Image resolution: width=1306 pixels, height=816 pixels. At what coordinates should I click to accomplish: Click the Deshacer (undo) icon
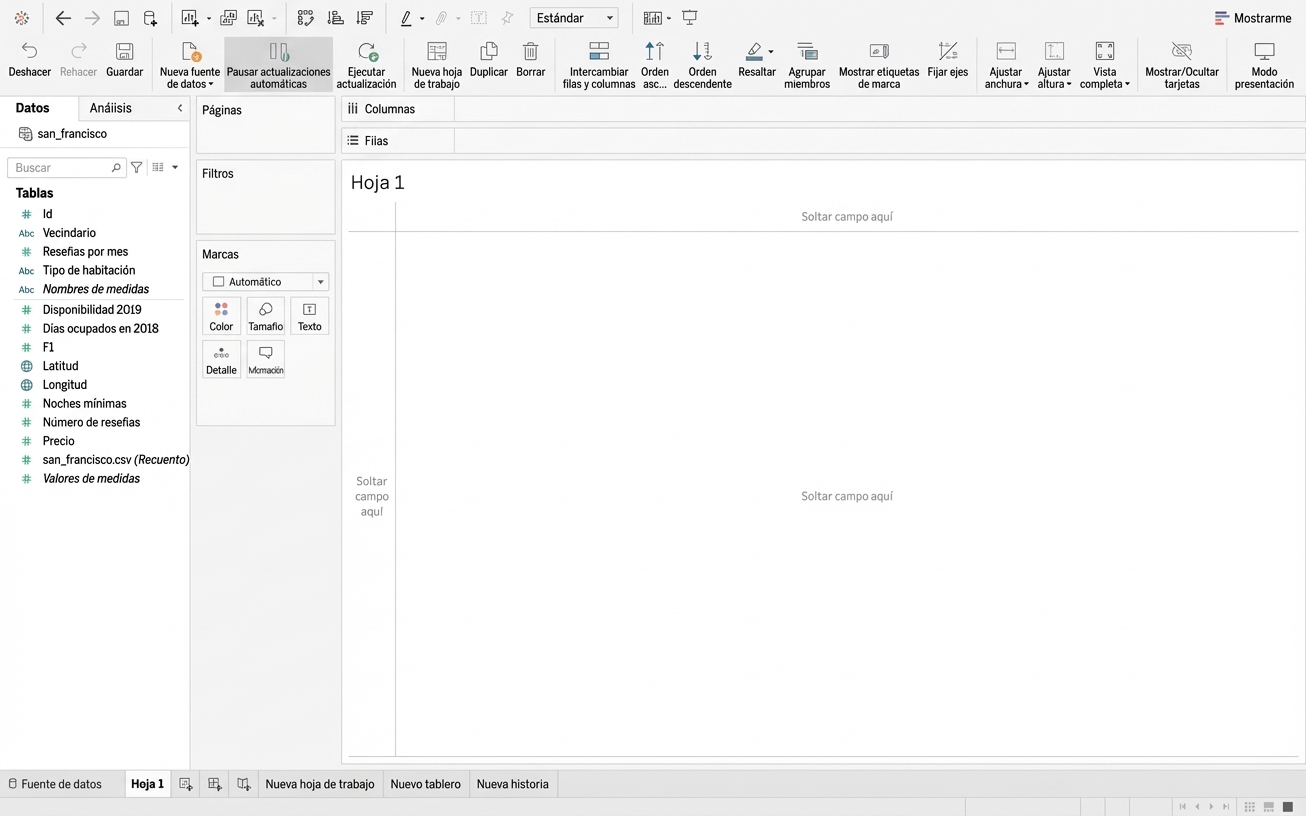29,52
